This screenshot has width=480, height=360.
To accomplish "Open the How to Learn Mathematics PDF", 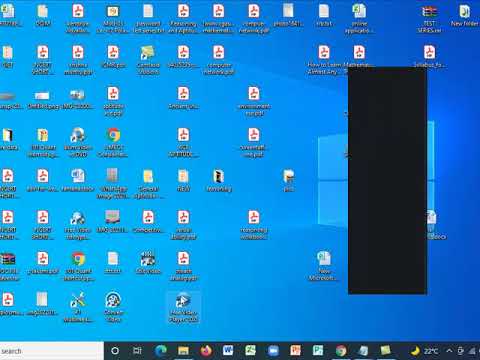I will point(324,60).
